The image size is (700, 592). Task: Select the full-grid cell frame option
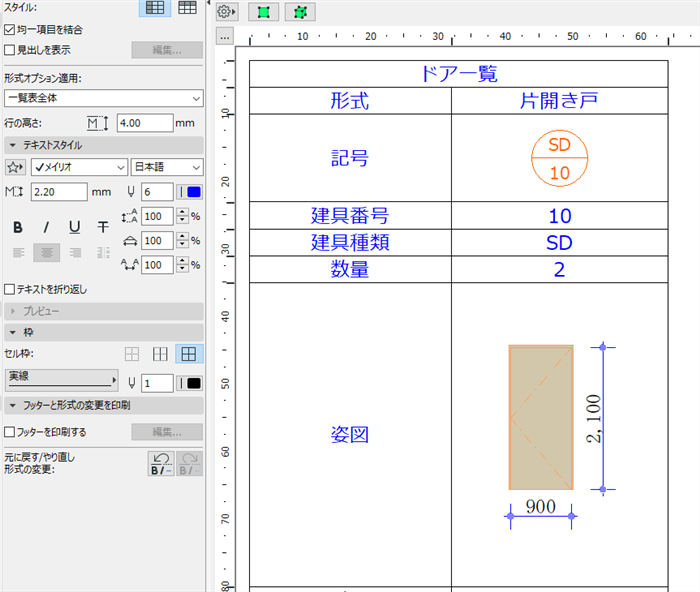pos(188,354)
